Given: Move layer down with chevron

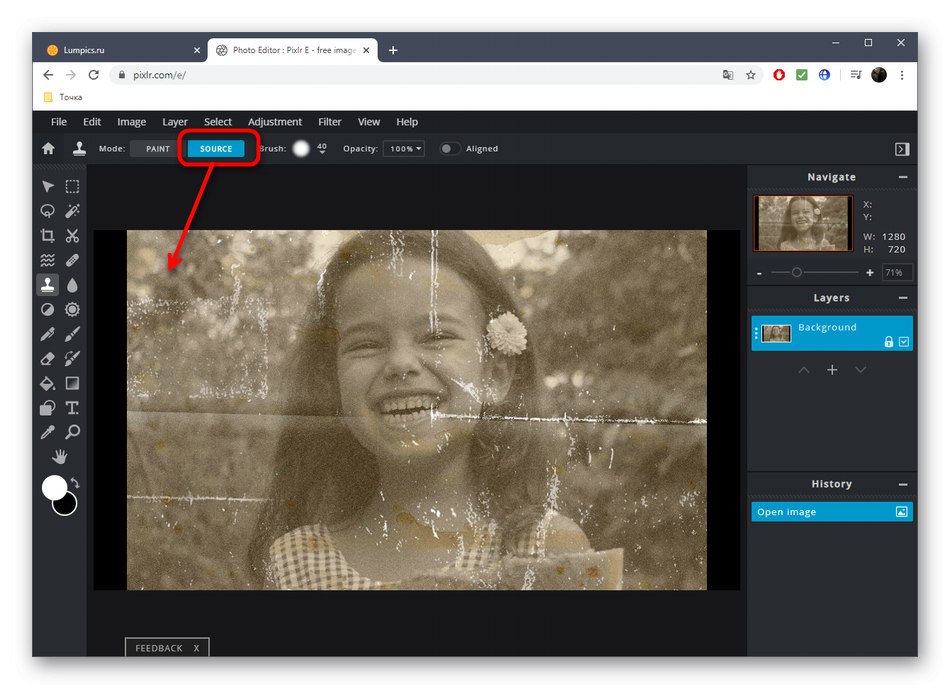Looking at the screenshot, I should click(x=860, y=370).
